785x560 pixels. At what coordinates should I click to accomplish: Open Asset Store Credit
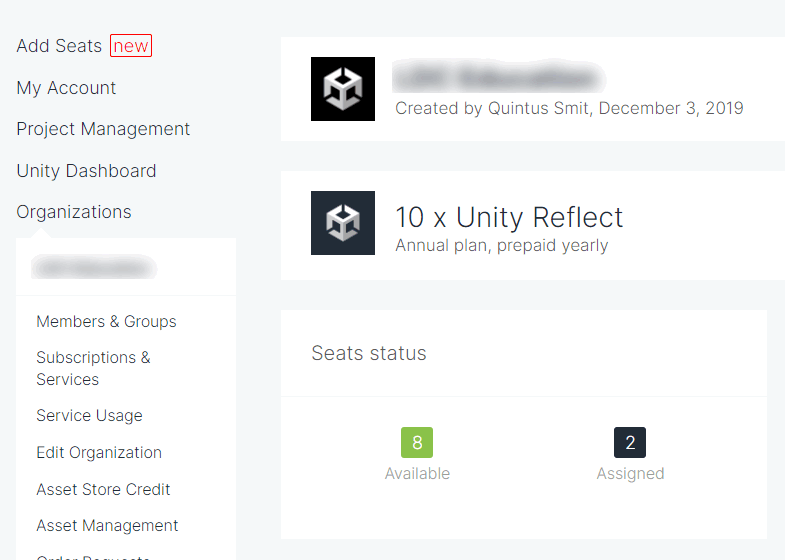[x=103, y=489]
